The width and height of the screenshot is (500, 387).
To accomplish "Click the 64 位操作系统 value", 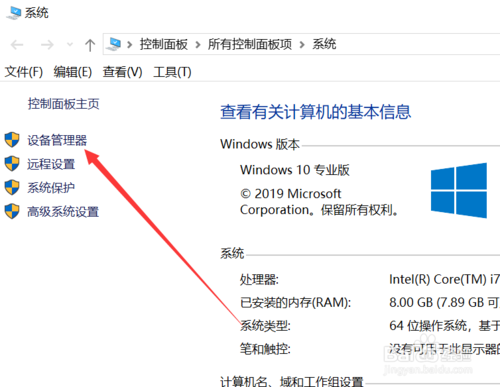I will pos(444,326).
